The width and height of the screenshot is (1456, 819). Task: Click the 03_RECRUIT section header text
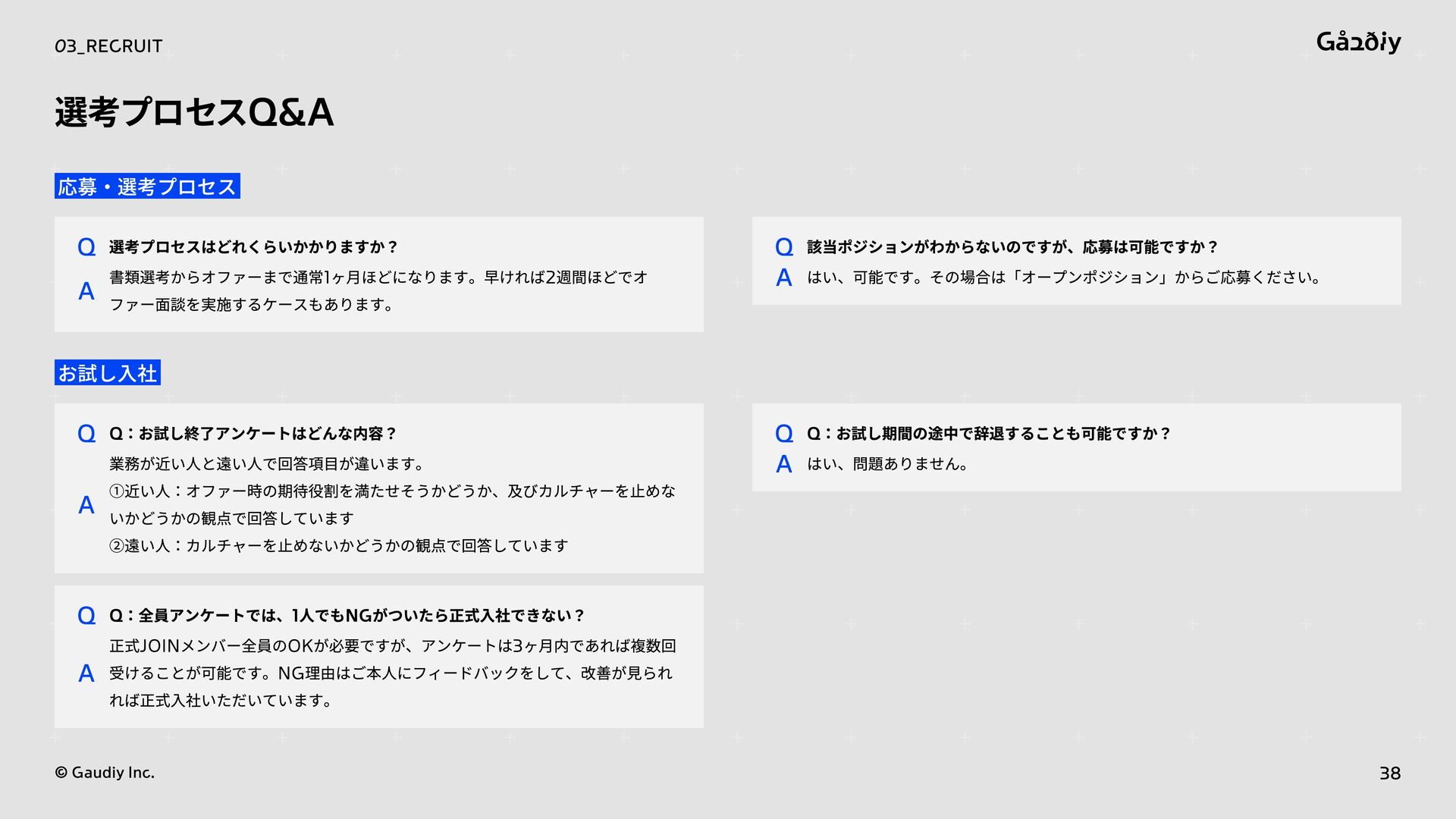[108, 46]
